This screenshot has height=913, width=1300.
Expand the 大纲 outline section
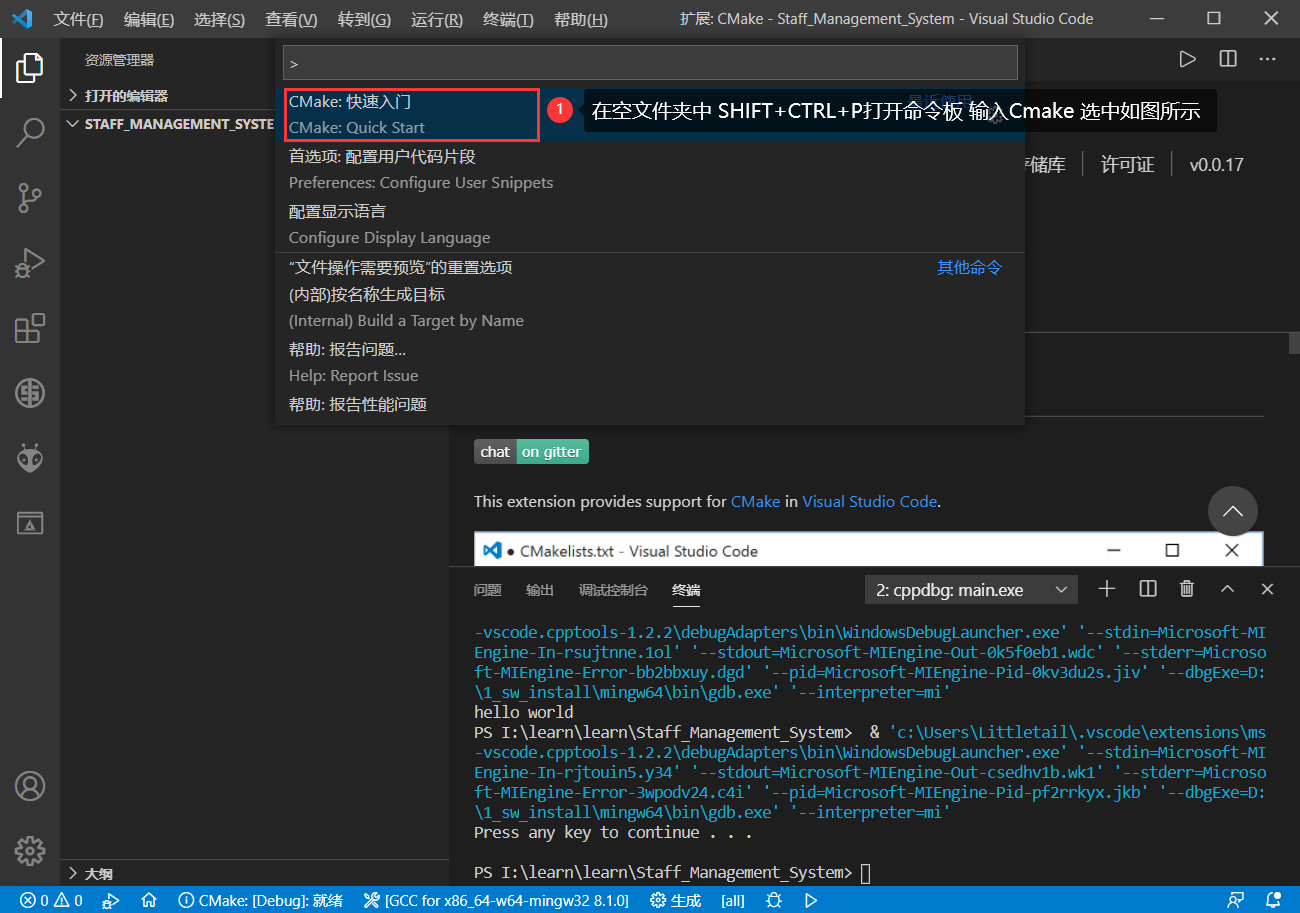click(255, 873)
